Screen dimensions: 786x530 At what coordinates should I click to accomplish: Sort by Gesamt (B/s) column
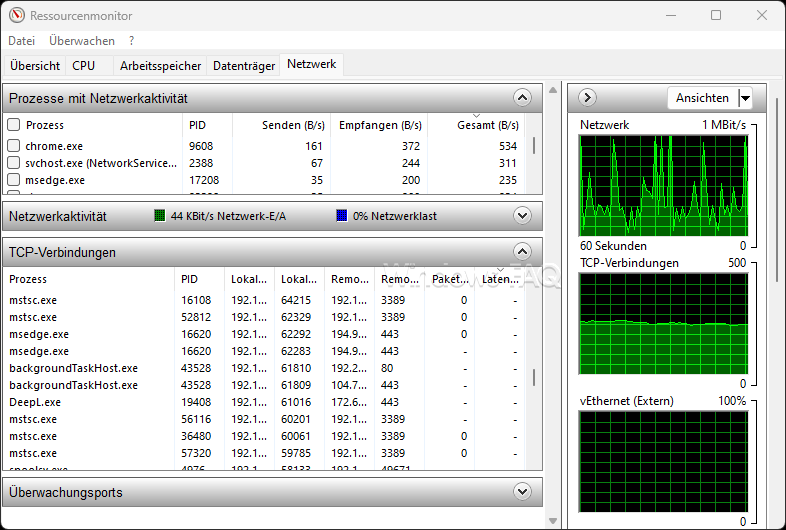pyautogui.click(x=476, y=125)
